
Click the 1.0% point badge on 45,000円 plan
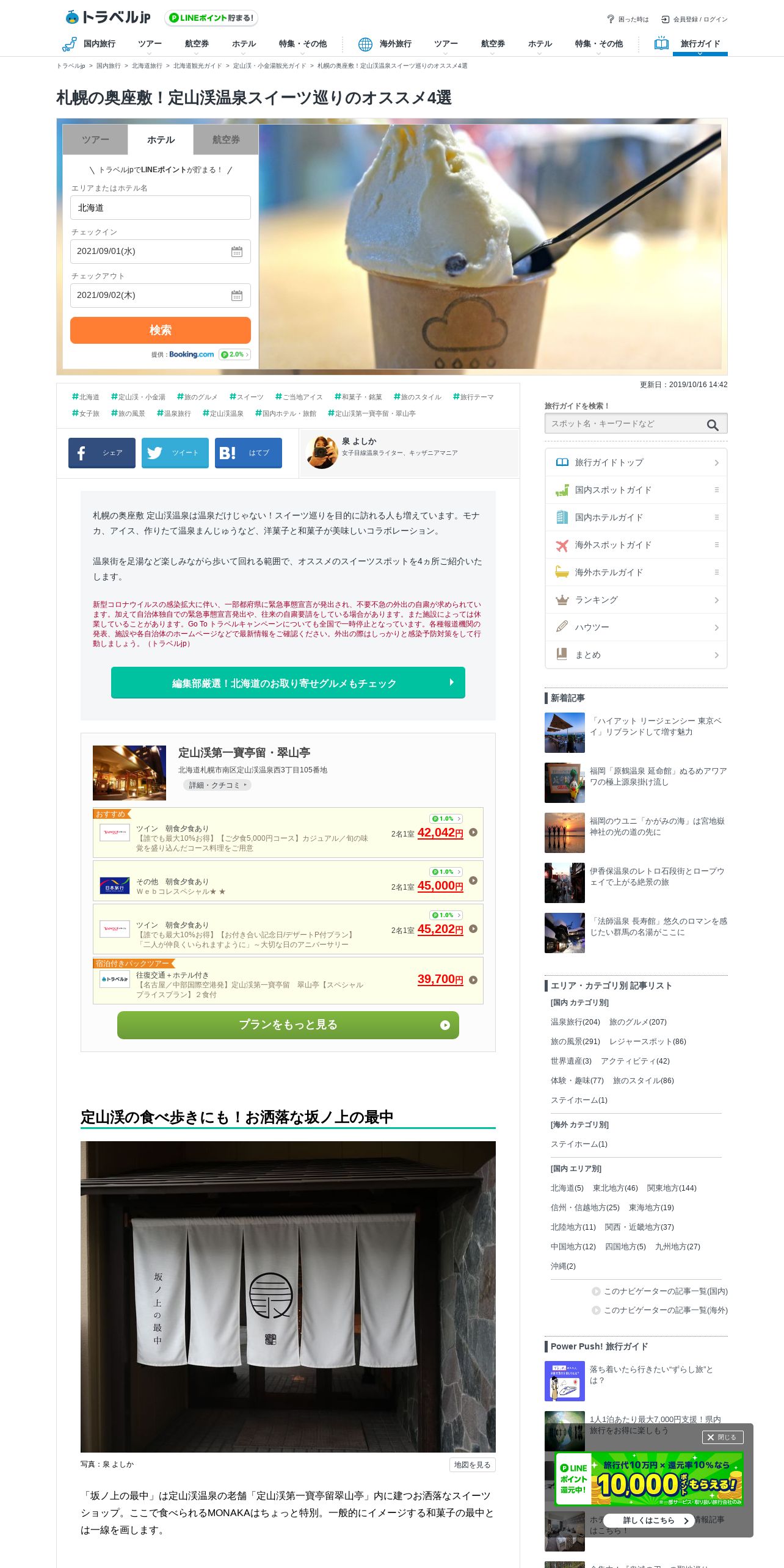[446, 872]
